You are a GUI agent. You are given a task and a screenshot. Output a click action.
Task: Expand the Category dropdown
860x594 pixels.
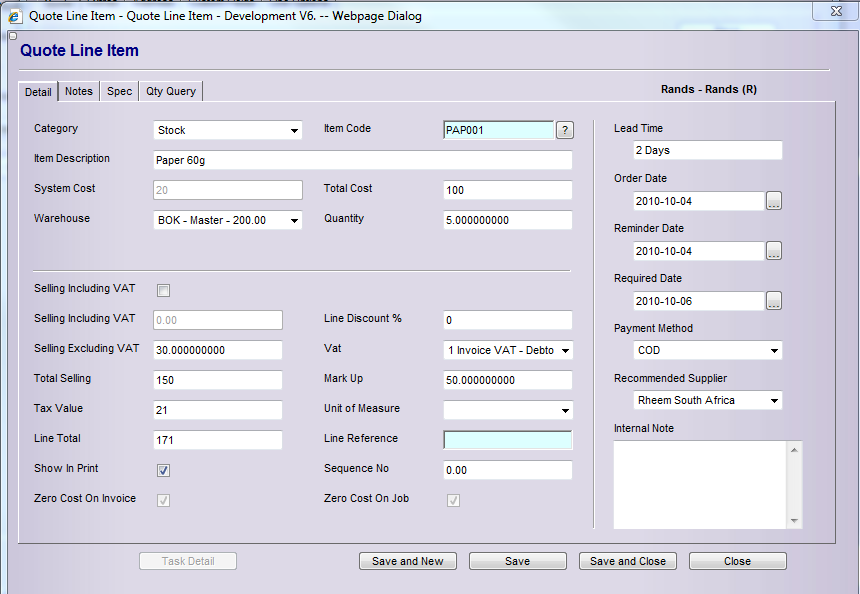(228, 130)
